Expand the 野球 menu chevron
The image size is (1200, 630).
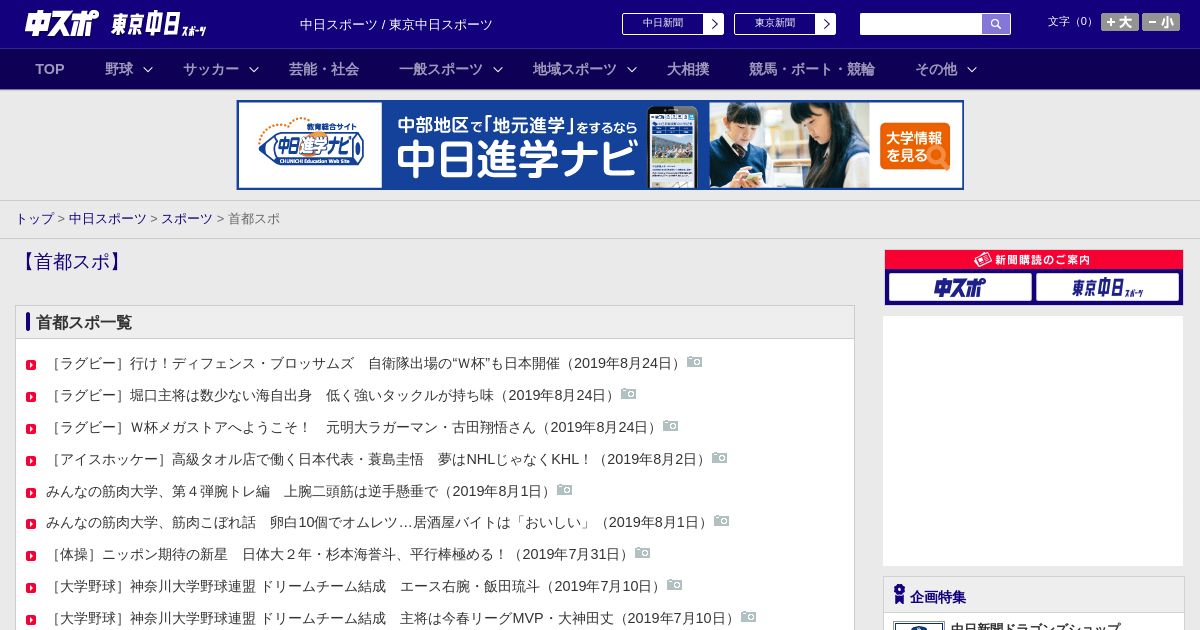[x=148, y=69]
